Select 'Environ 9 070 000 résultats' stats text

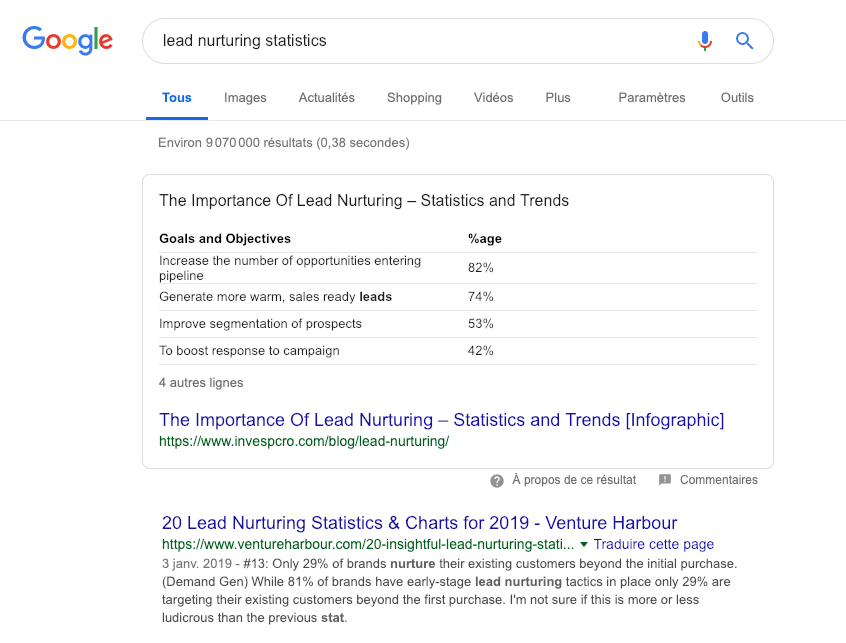click(284, 143)
